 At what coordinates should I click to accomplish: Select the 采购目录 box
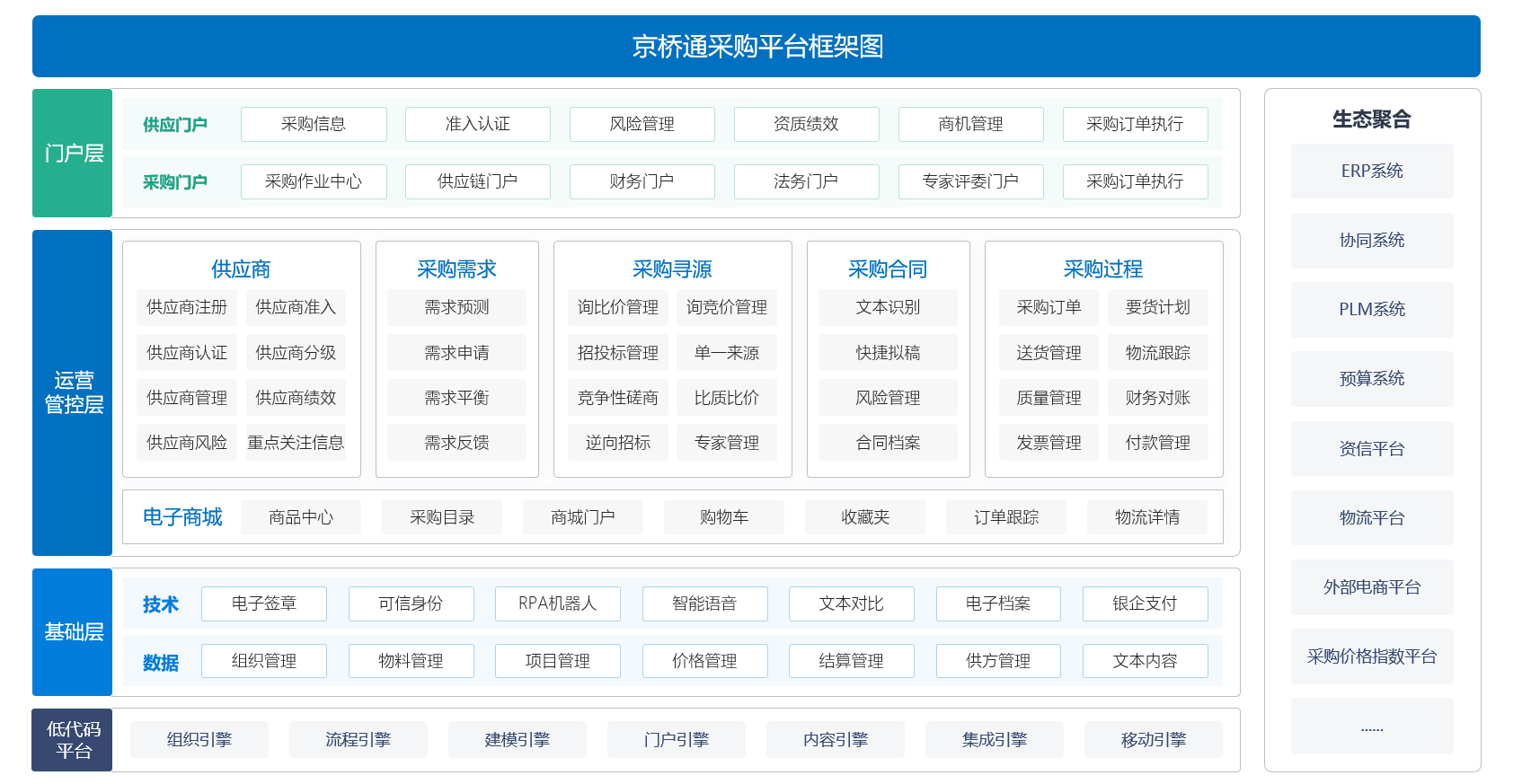point(442,517)
